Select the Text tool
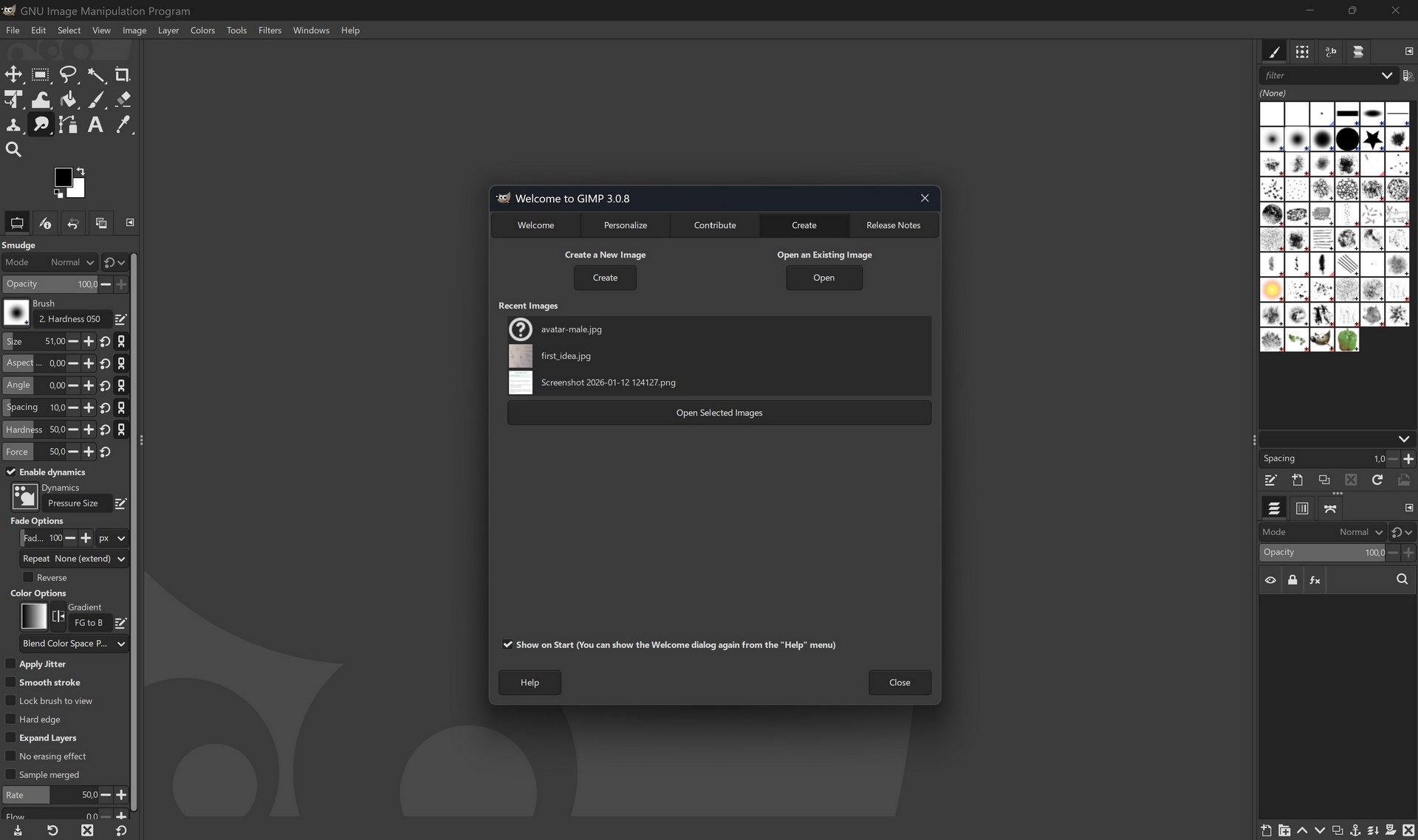This screenshot has width=1418, height=840. click(95, 125)
